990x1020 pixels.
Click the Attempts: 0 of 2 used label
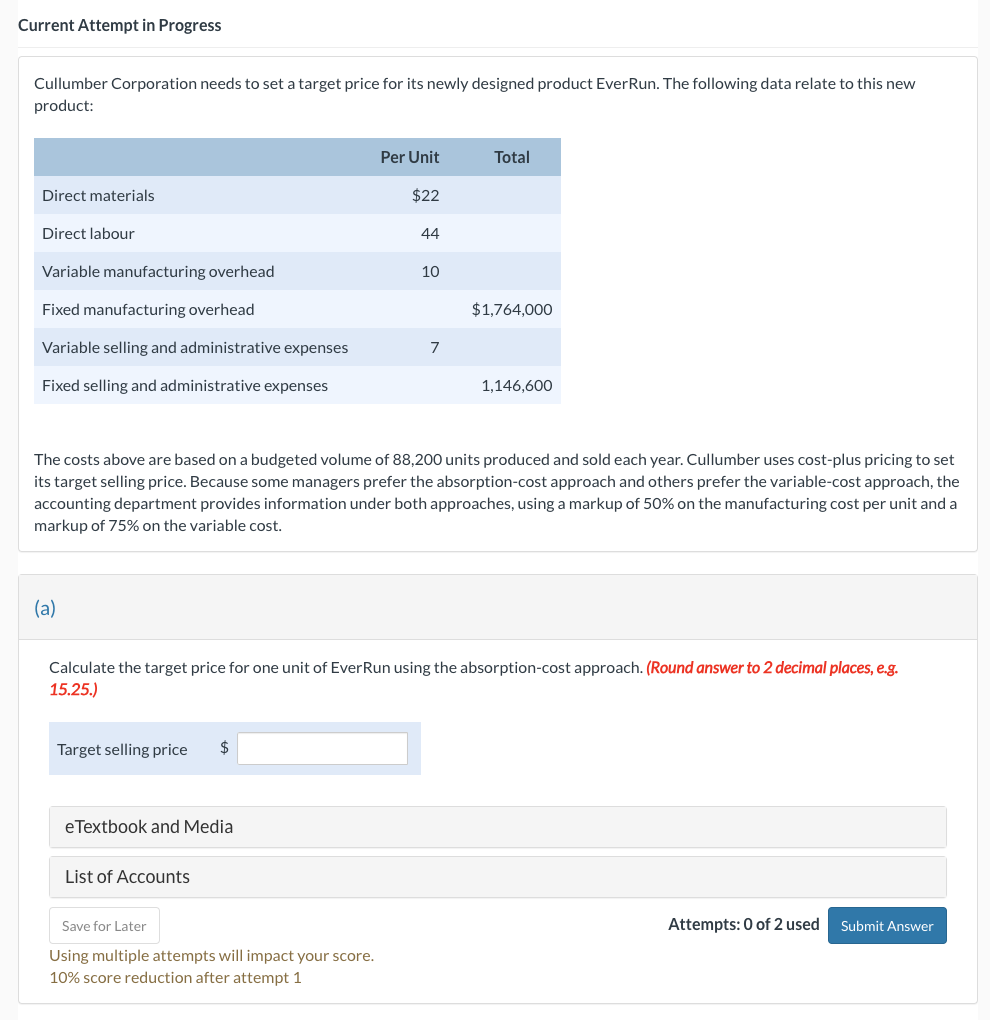(x=744, y=924)
